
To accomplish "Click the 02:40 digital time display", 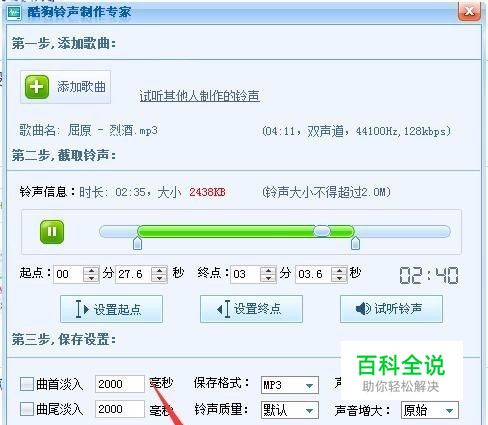I will [429, 276].
